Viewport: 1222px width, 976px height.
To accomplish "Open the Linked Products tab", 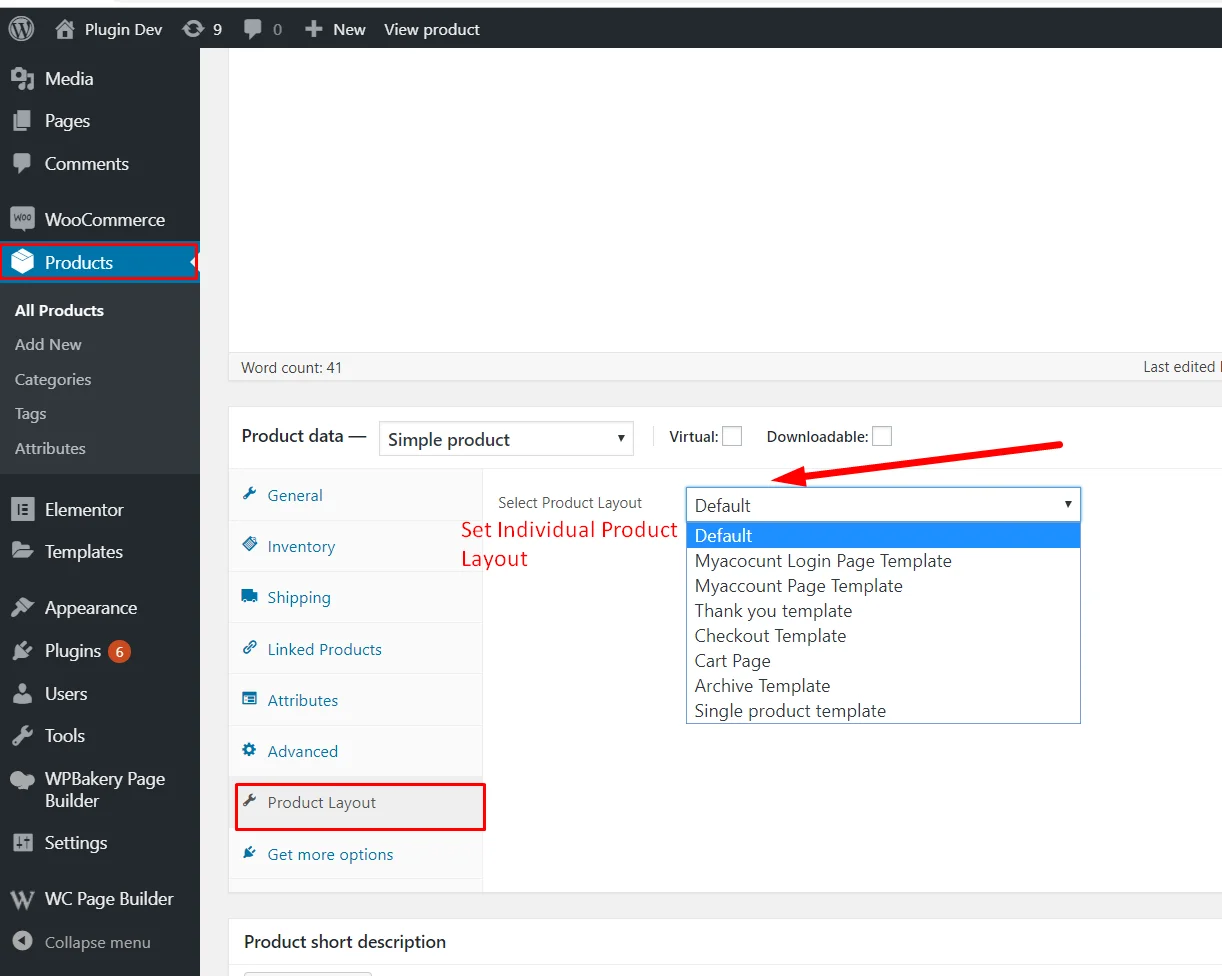I will [324, 650].
